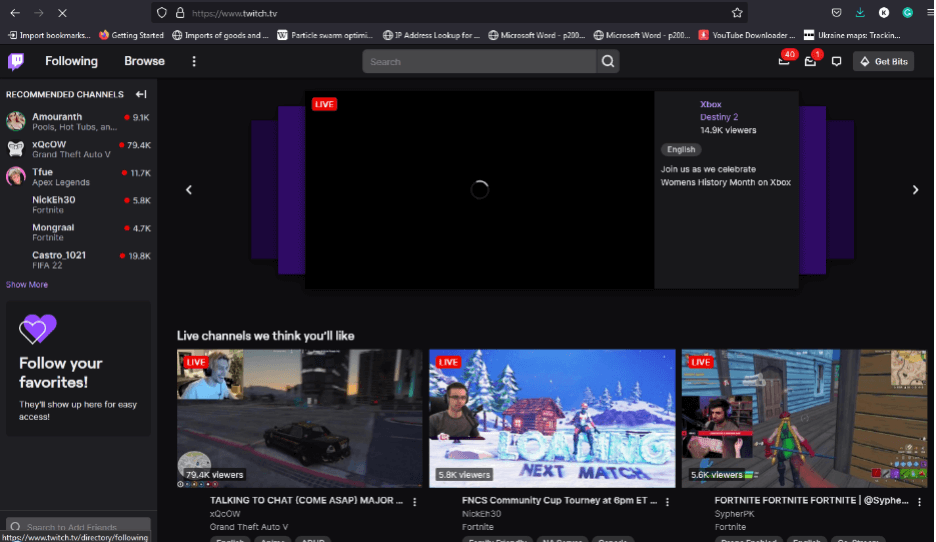Open Imports of goods bookmark
The image size is (936, 542).
220,35
